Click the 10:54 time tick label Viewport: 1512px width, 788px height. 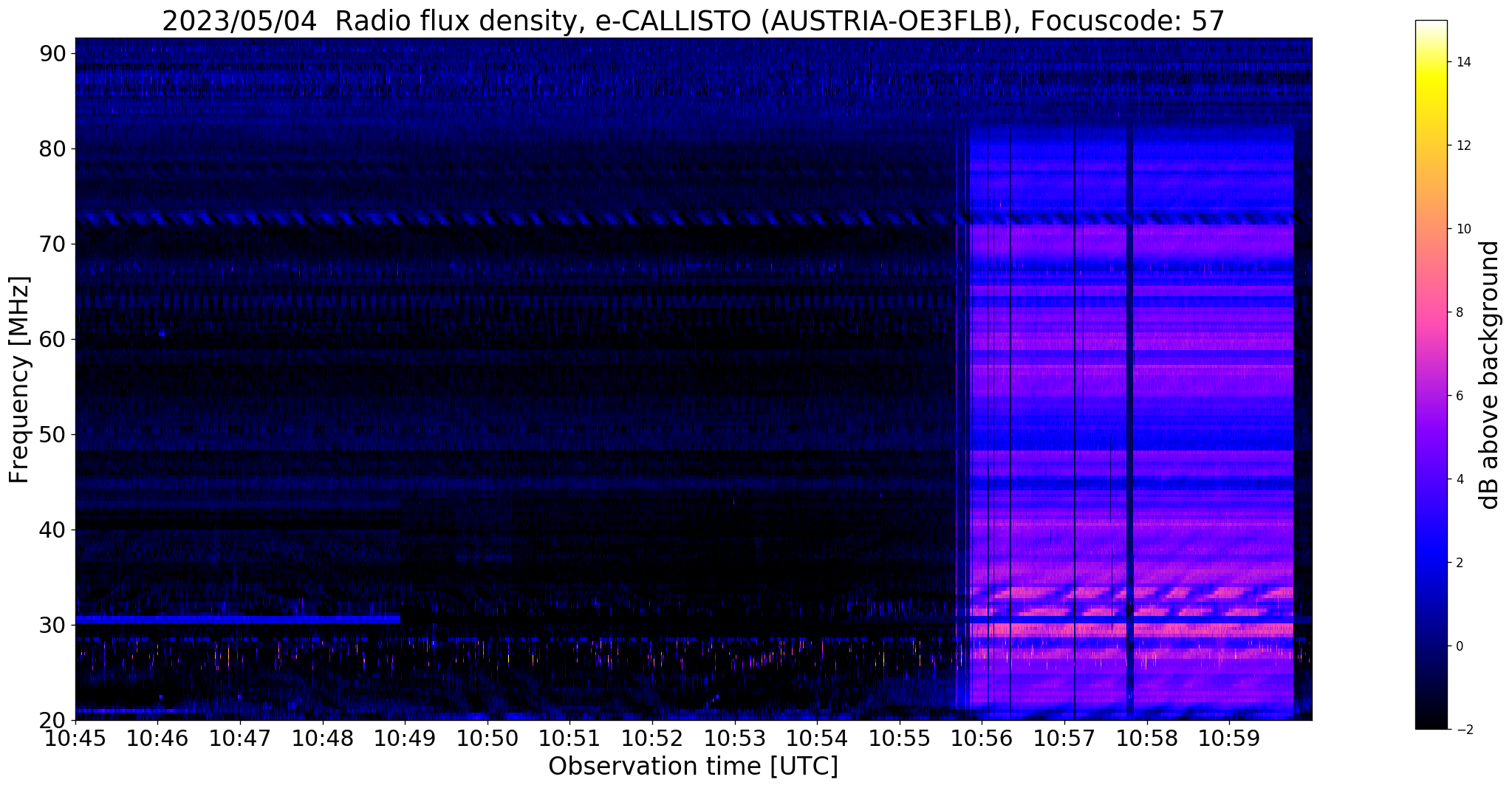(817, 739)
